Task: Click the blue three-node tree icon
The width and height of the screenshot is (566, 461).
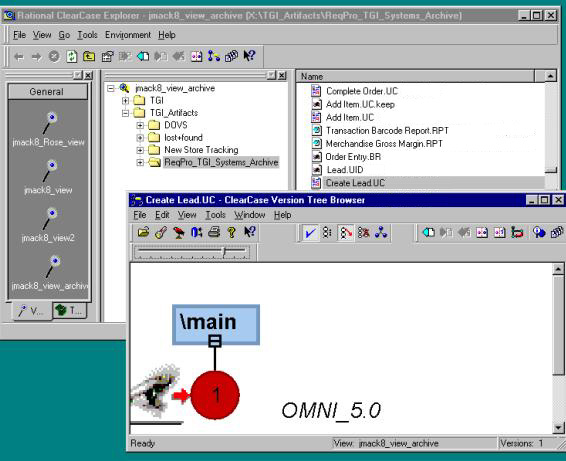Action: tap(381, 232)
